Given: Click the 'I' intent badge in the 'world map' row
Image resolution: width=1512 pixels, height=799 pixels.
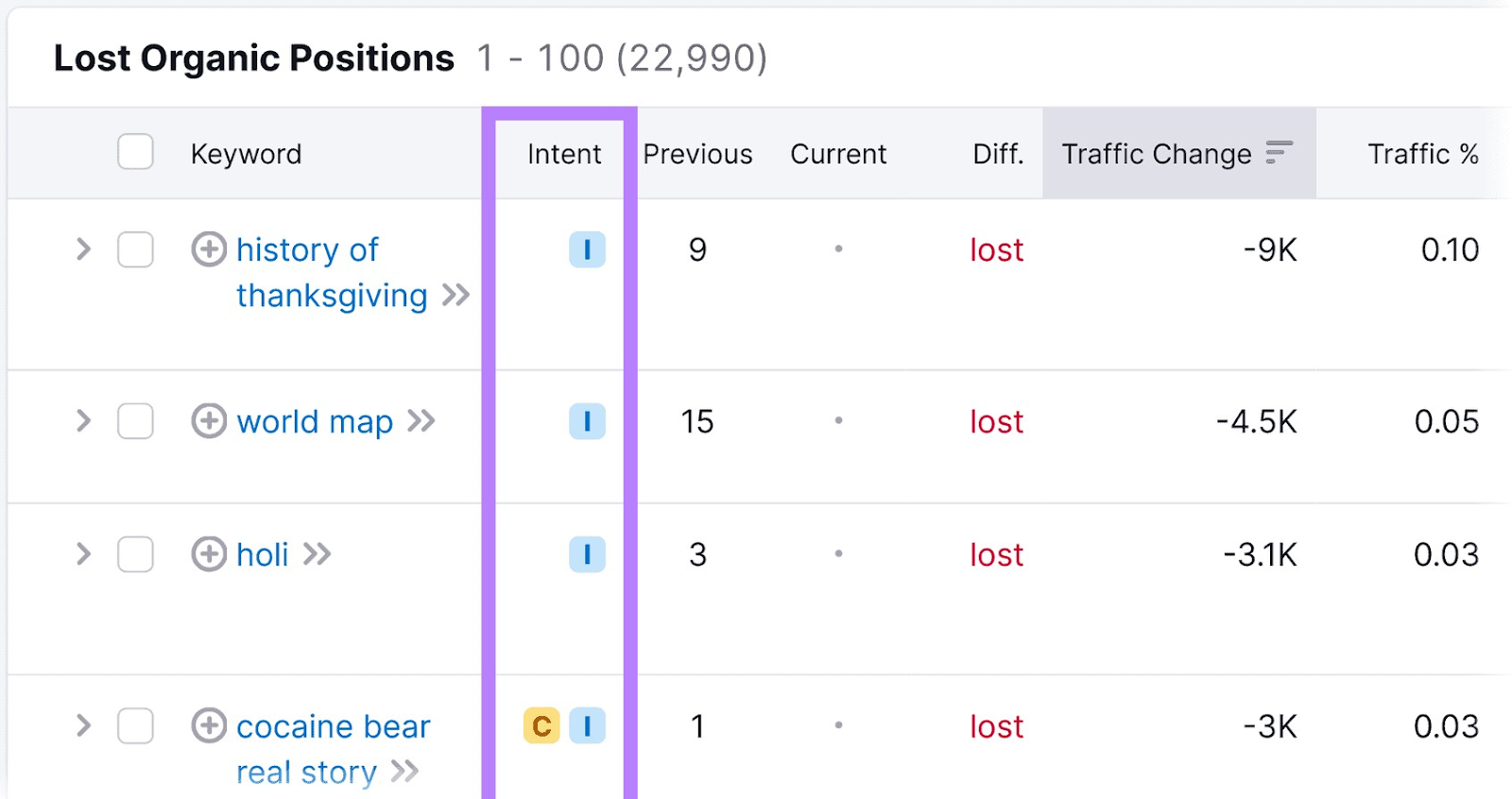Looking at the screenshot, I should point(587,421).
